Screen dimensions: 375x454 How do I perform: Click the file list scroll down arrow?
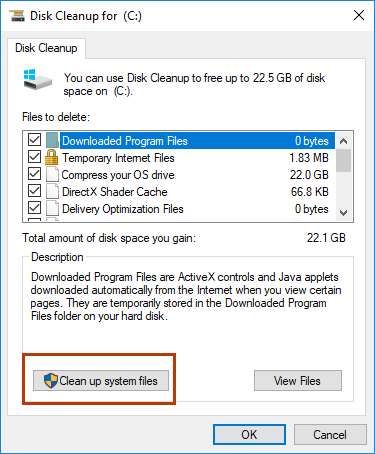344,212
